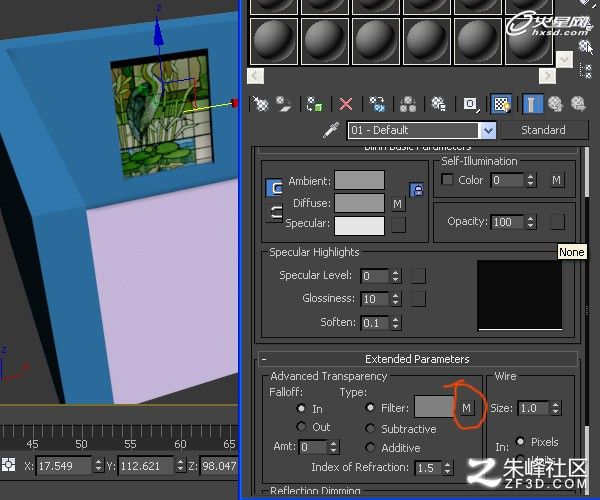
Task: Toggle the Ambient-Diffuse color lock button
Action: pyautogui.click(x=274, y=187)
